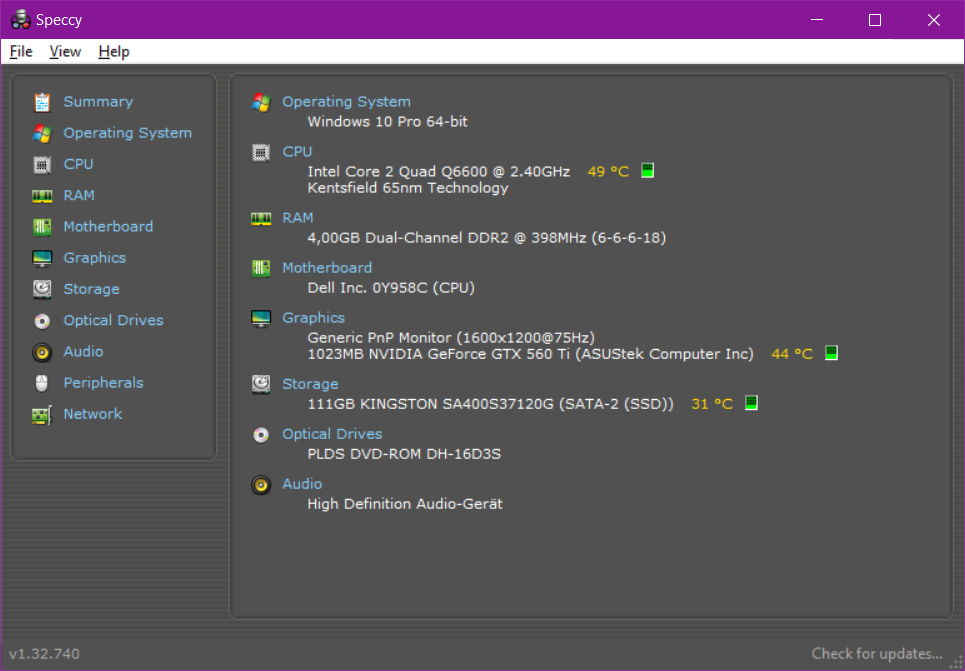This screenshot has height=671, width=965.
Task: Click the Network icon in sidebar
Action: [42, 414]
